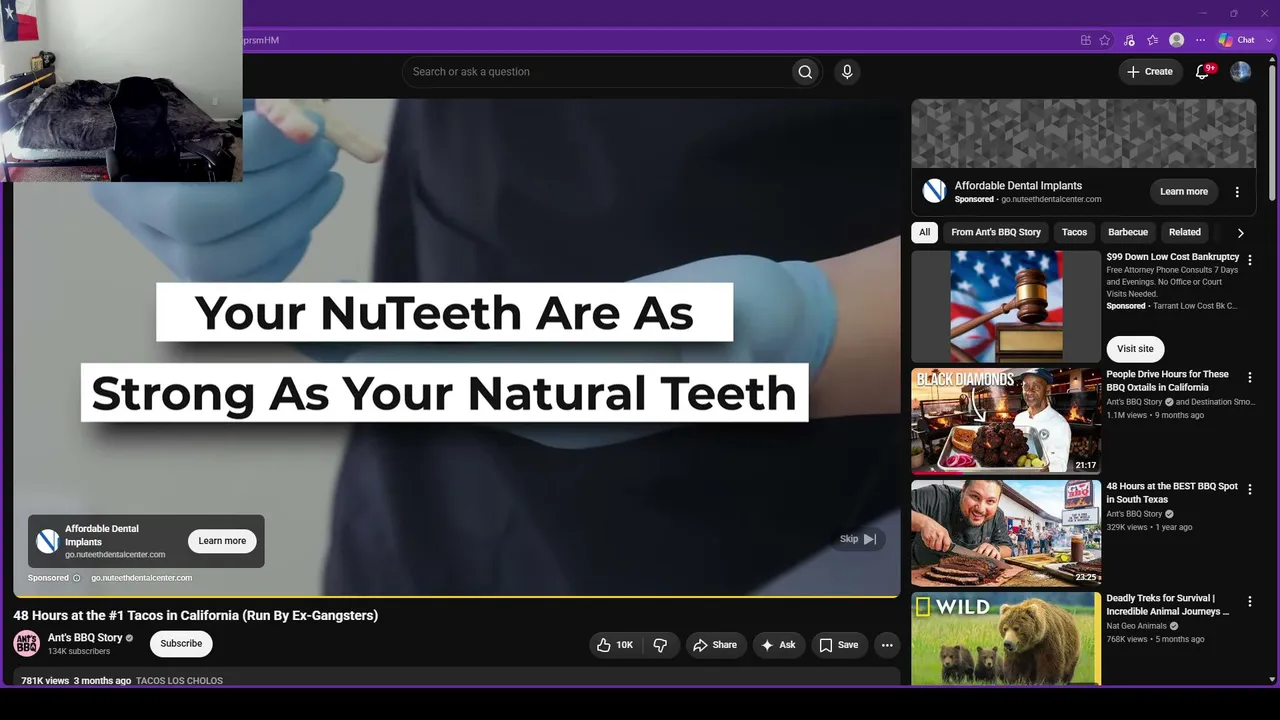The height and width of the screenshot is (720, 1280).
Task: Open browser Favorites list icon
Action: pyautogui.click(x=1153, y=40)
